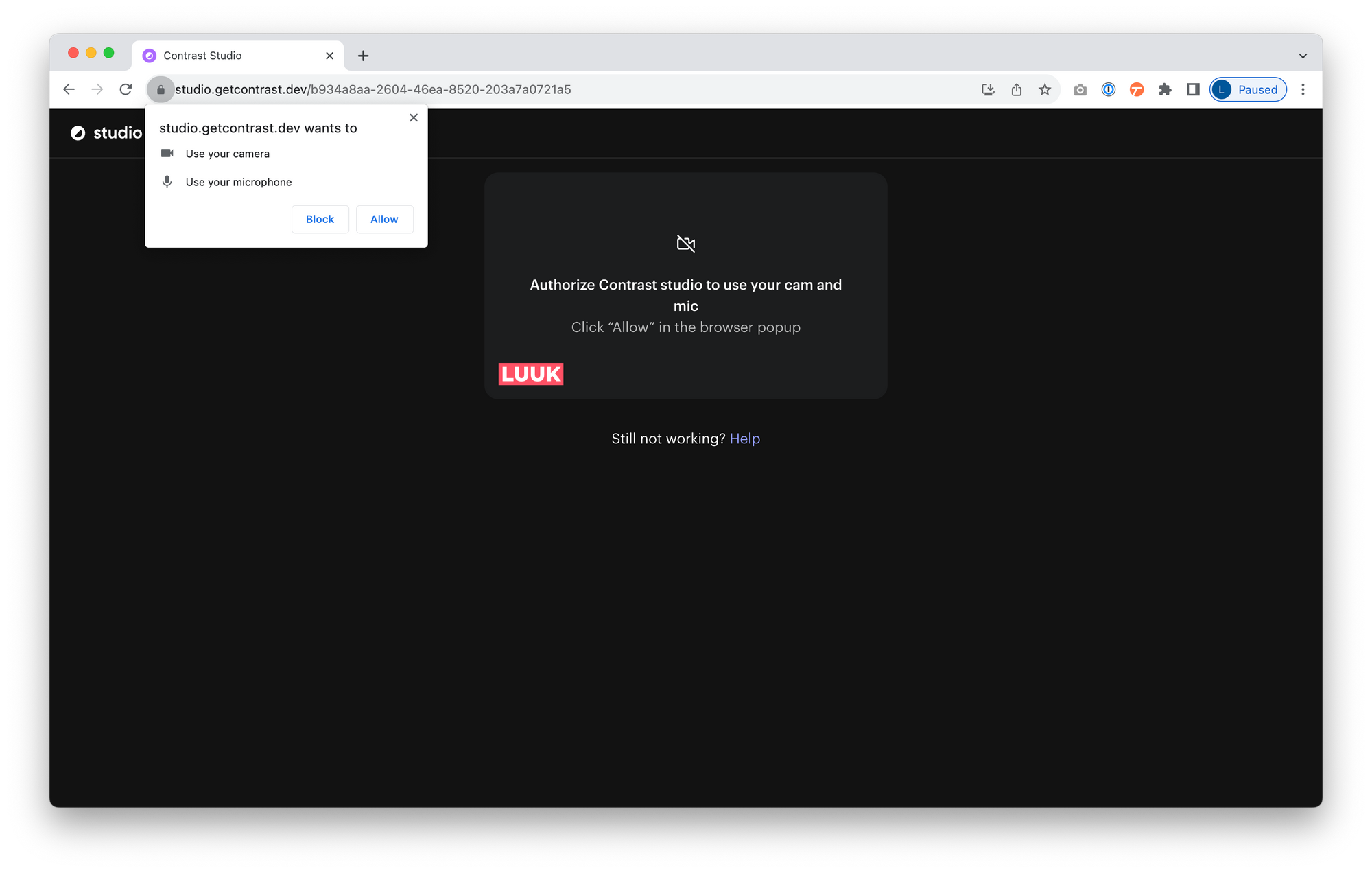The height and width of the screenshot is (873, 1372).
Task: Open site permissions via the lock icon
Action: pyautogui.click(x=161, y=89)
